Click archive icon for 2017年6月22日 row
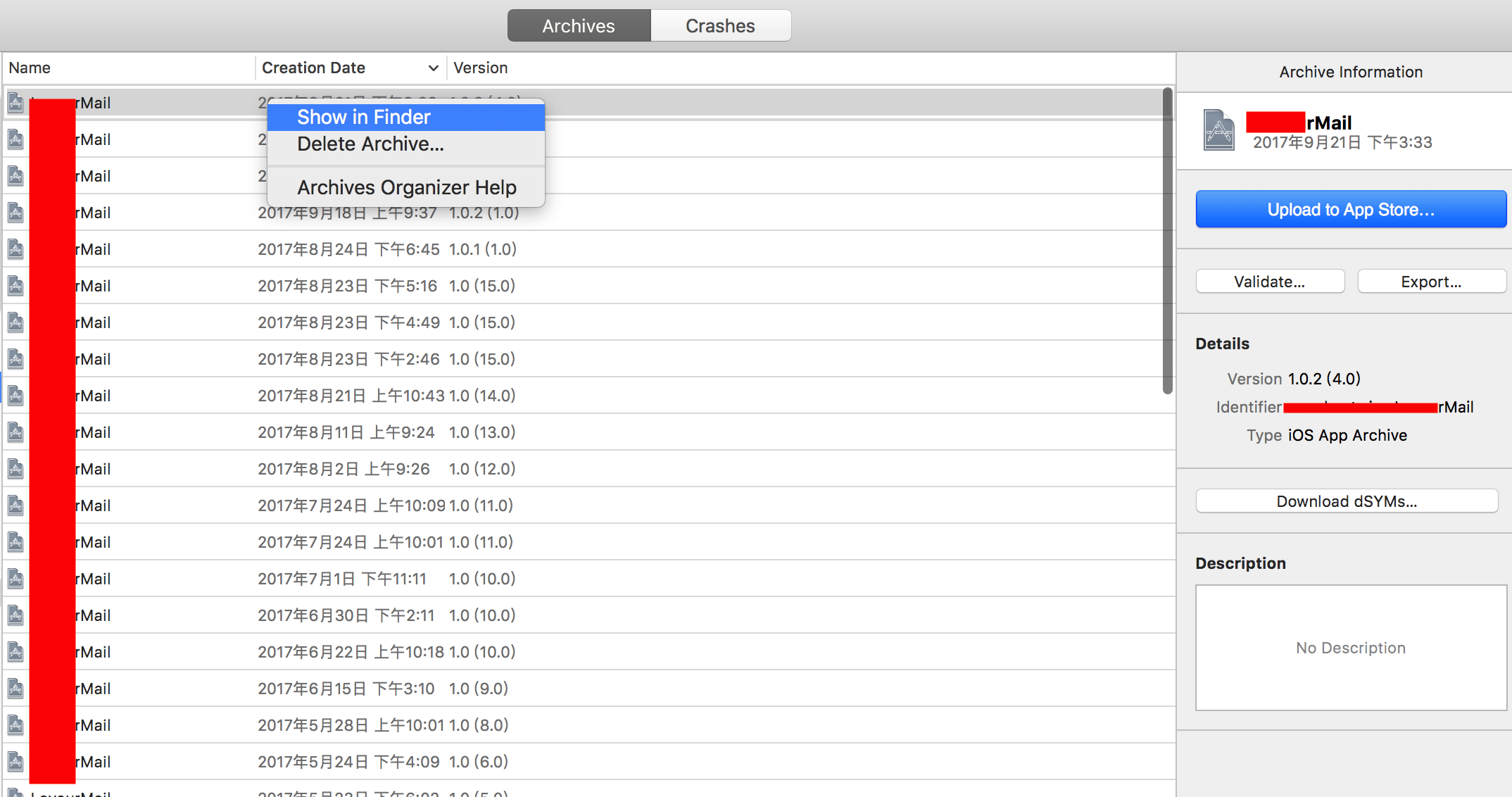1512x797 pixels. point(15,652)
